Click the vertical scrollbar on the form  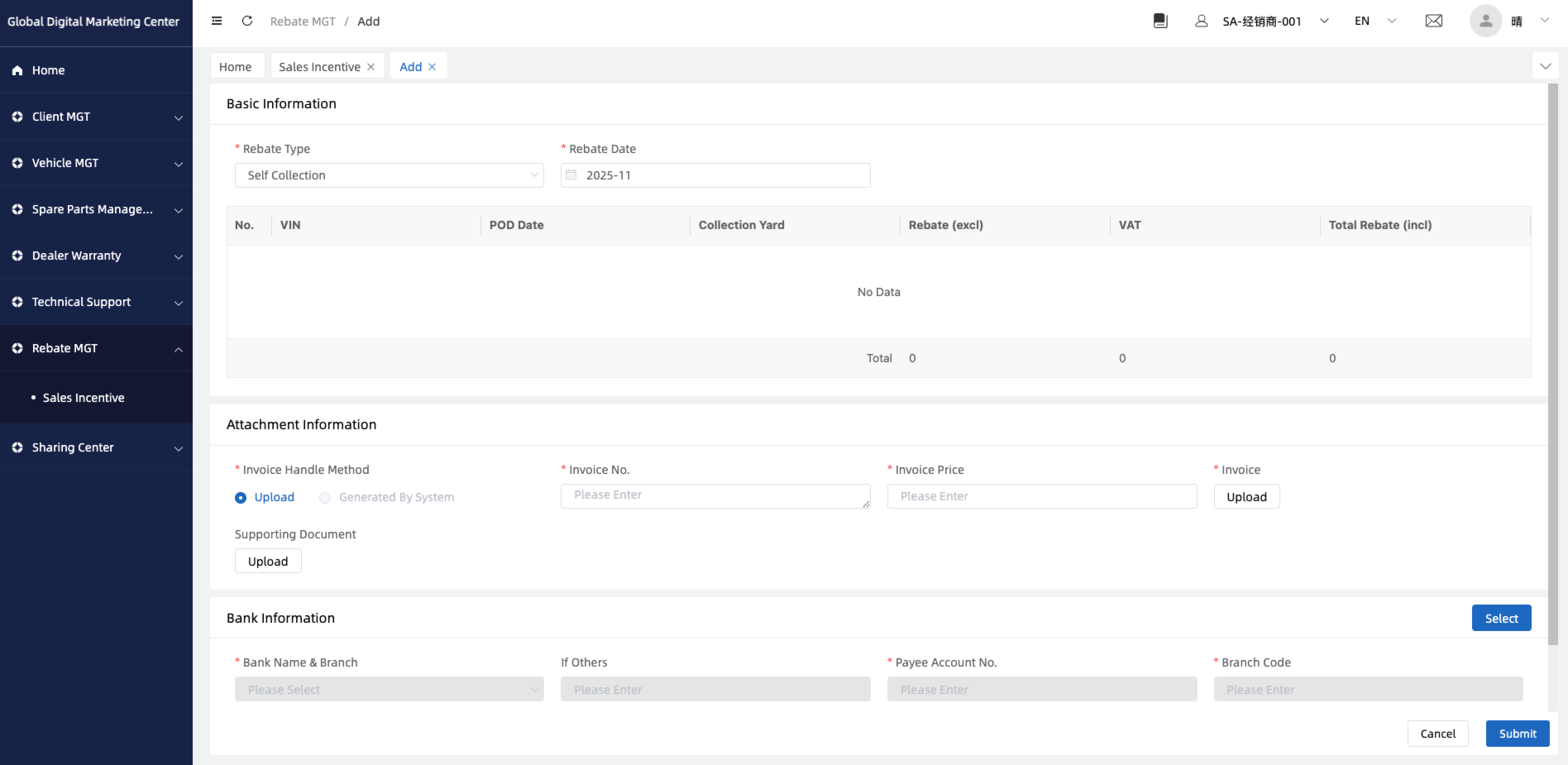coord(1552,364)
